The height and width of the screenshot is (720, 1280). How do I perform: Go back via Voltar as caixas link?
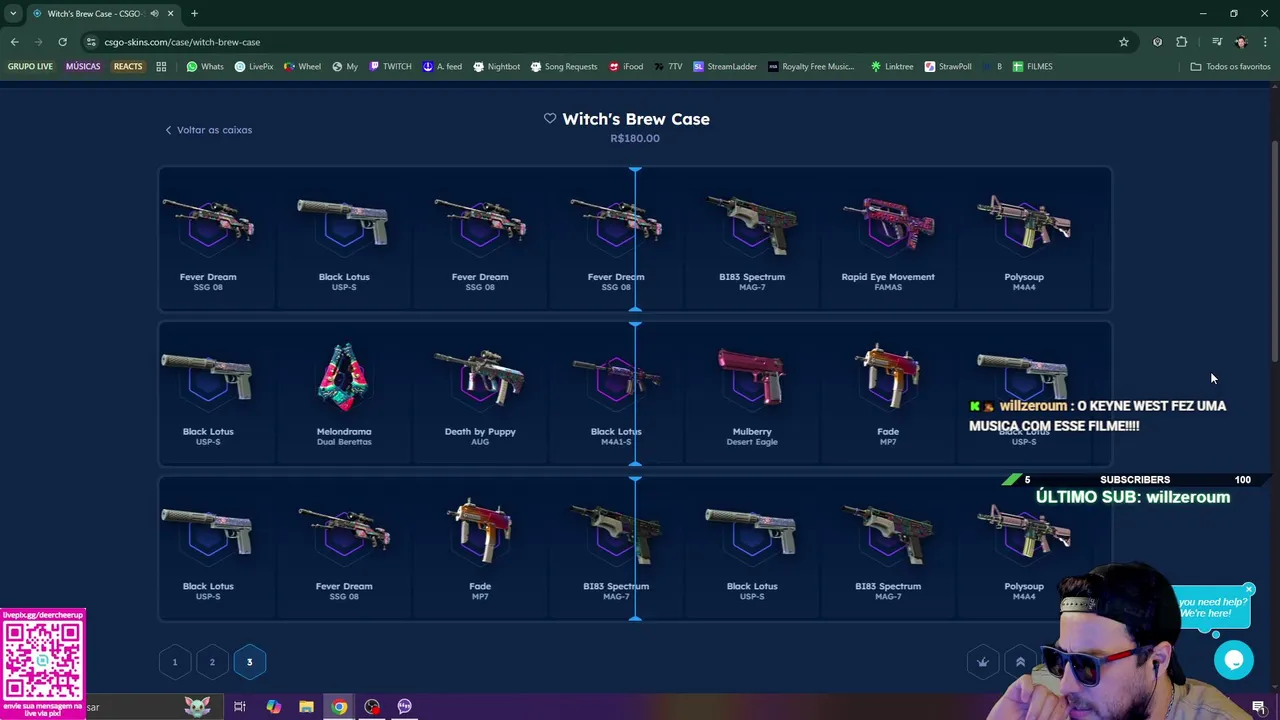coord(209,130)
